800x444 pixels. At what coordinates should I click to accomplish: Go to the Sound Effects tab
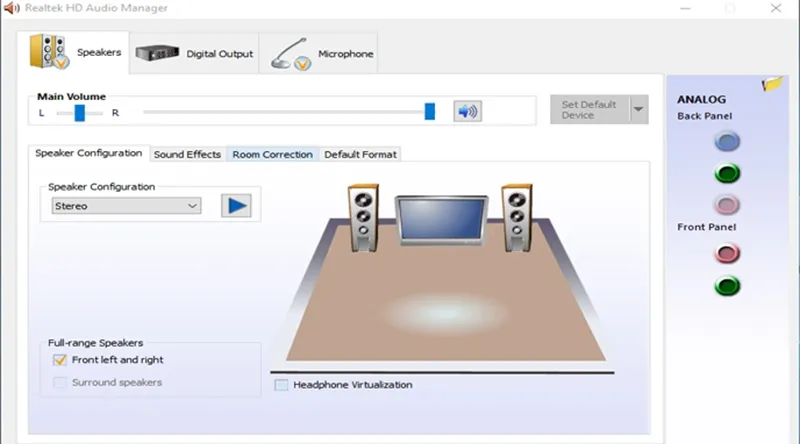click(x=187, y=154)
